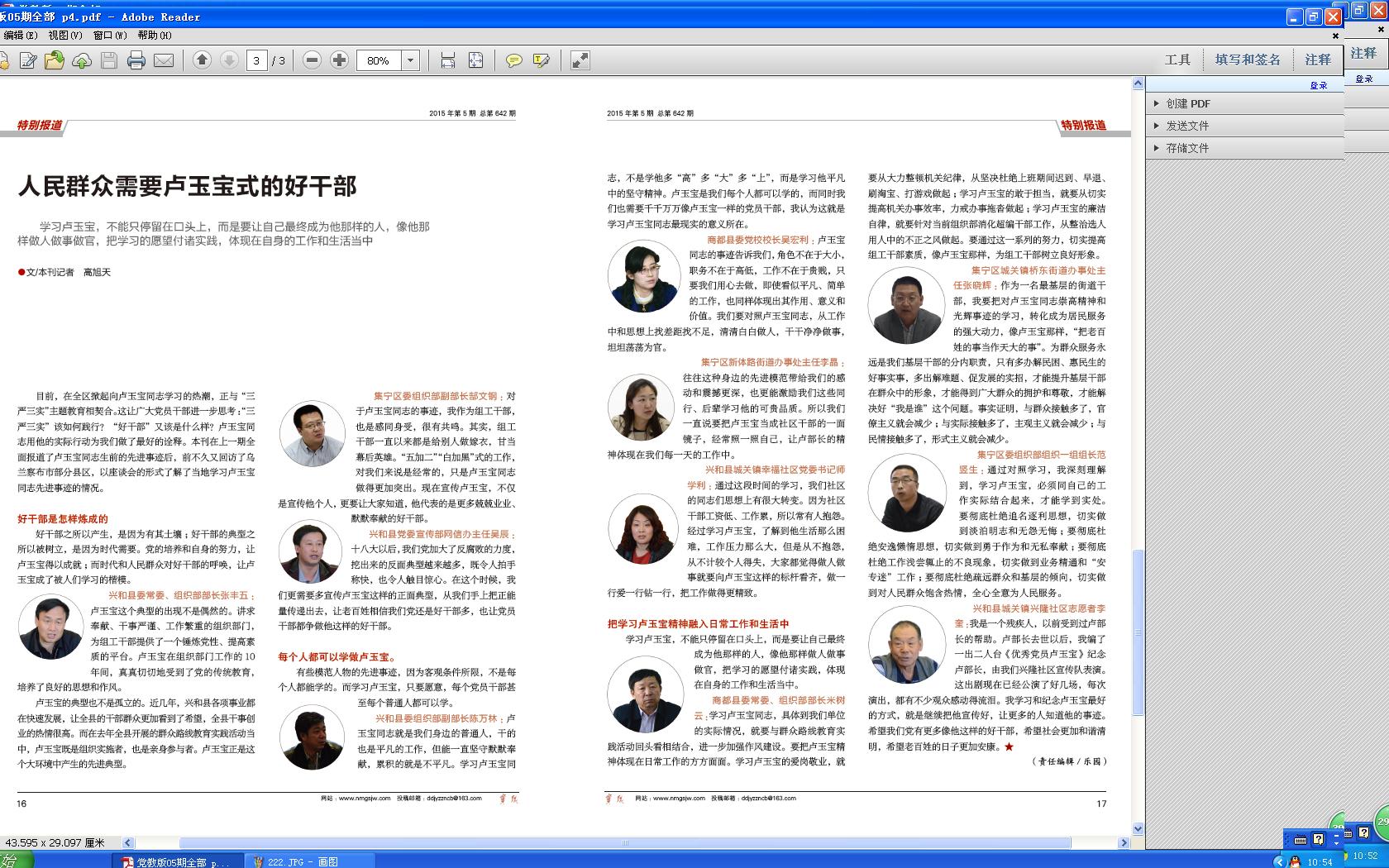Click the zoom in plus button
The width and height of the screenshot is (1389, 868).
point(339,60)
